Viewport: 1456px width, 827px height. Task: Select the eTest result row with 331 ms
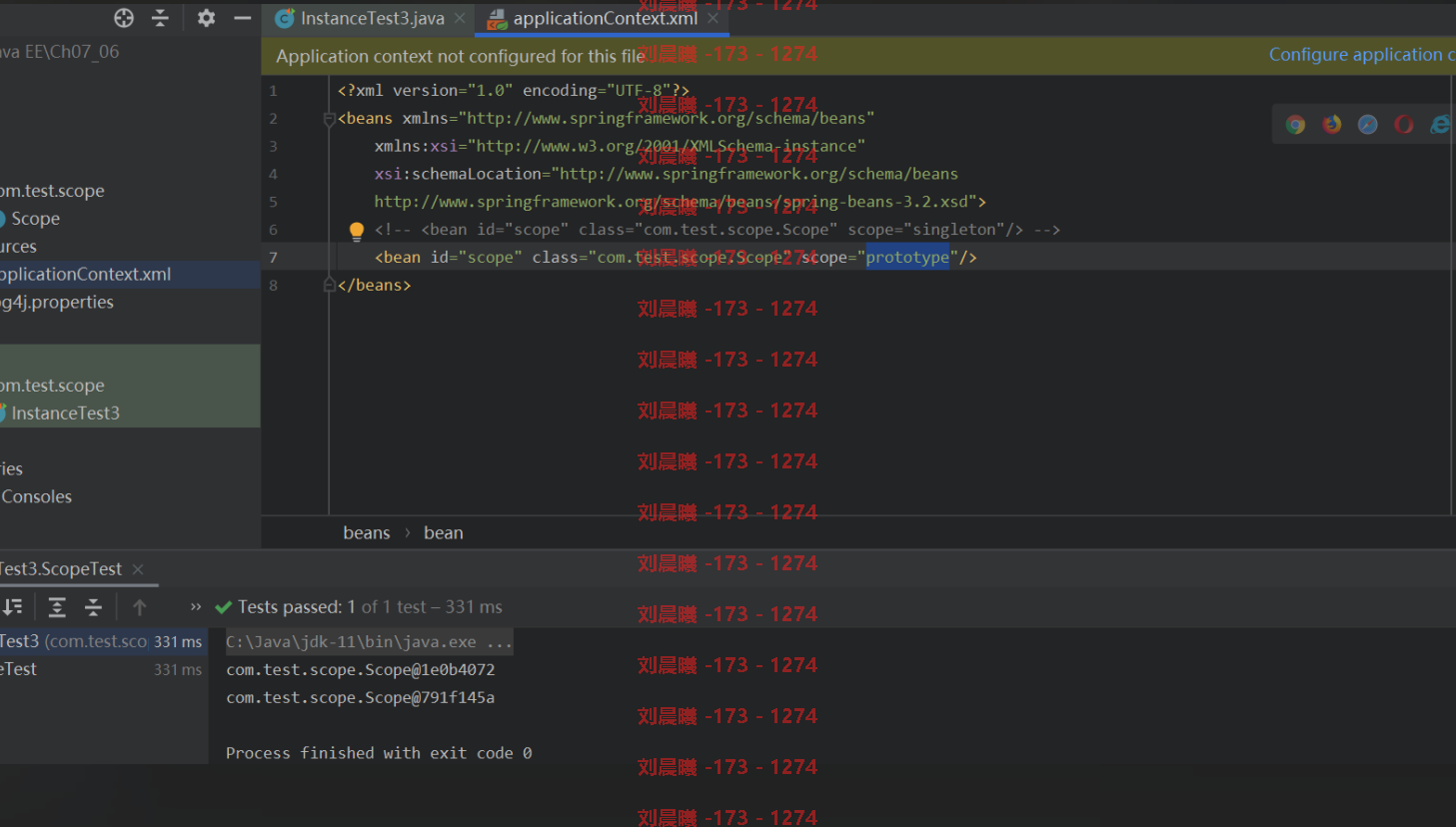click(104, 670)
